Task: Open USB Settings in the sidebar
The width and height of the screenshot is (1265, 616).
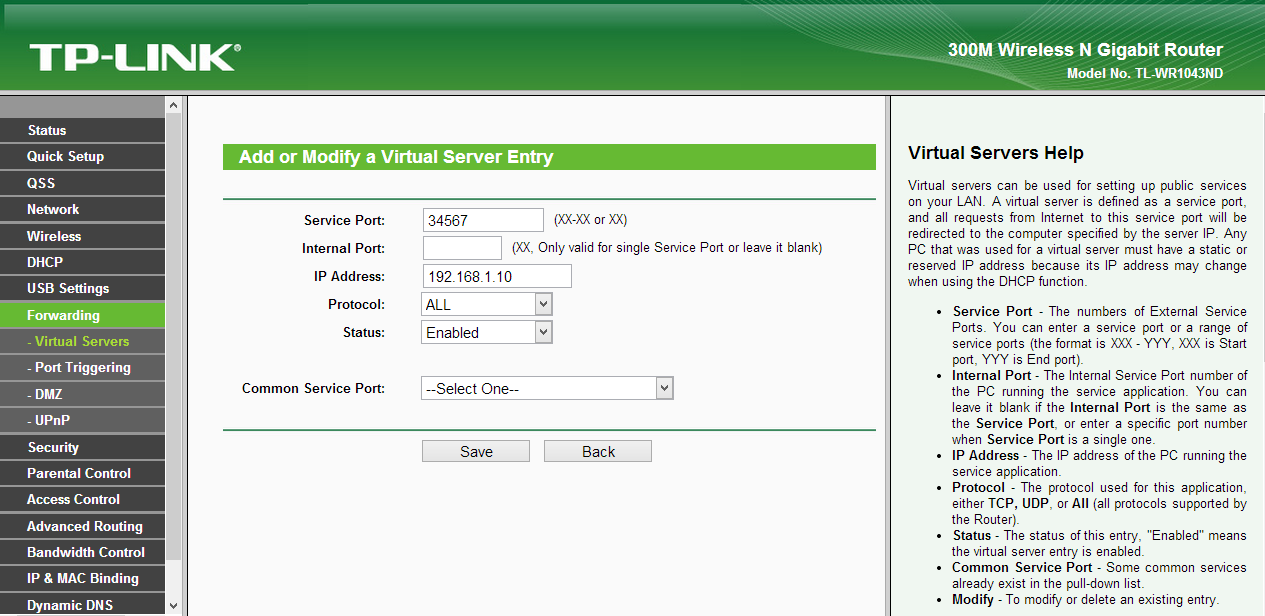Action: [82, 288]
